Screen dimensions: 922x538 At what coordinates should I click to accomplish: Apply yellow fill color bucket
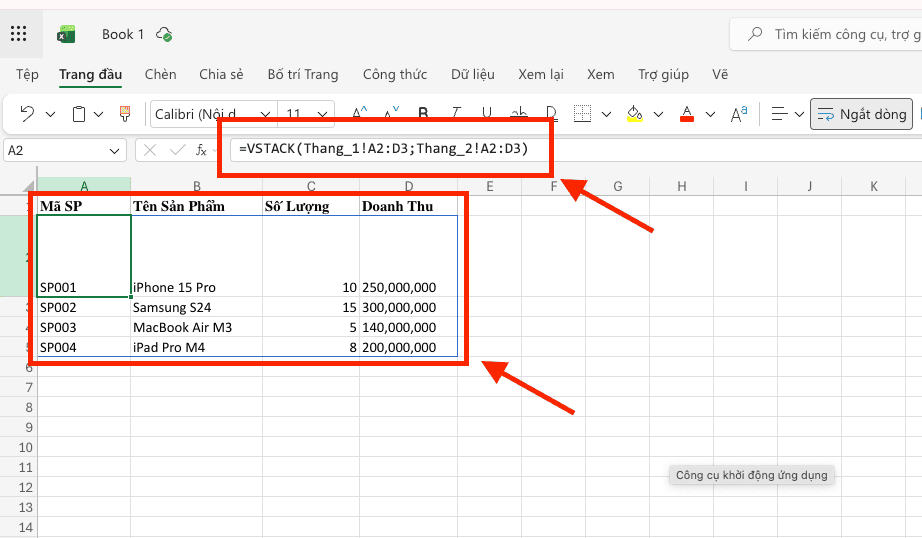tap(634, 113)
